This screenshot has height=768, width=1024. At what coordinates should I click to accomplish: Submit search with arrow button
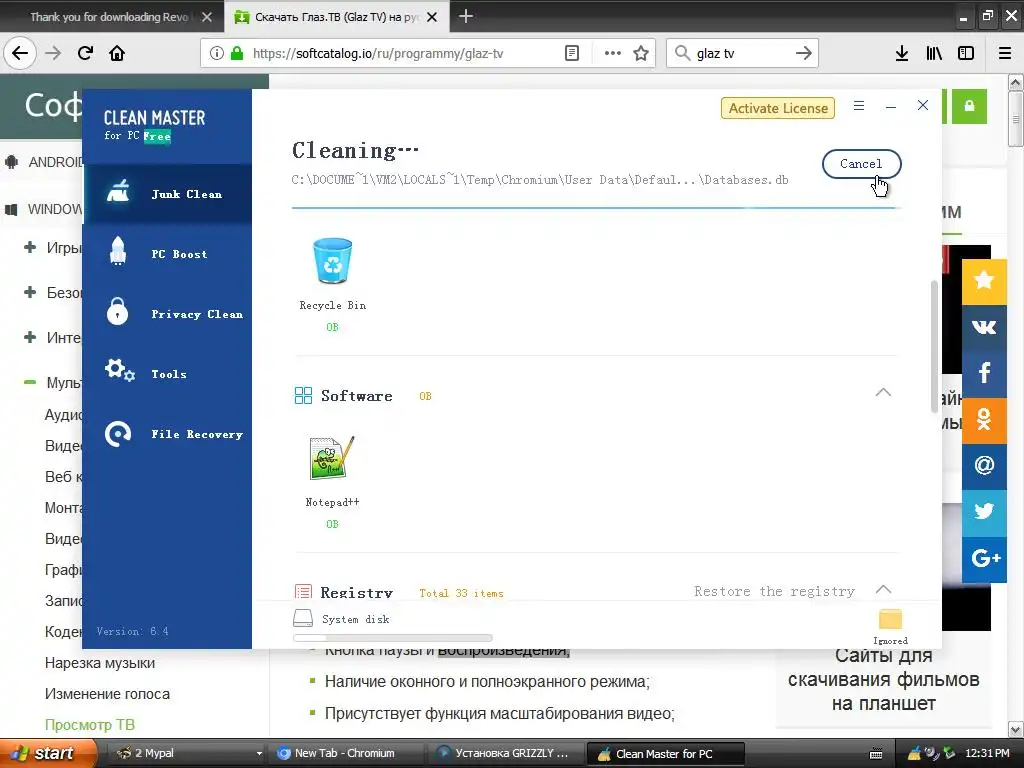[x=804, y=54]
